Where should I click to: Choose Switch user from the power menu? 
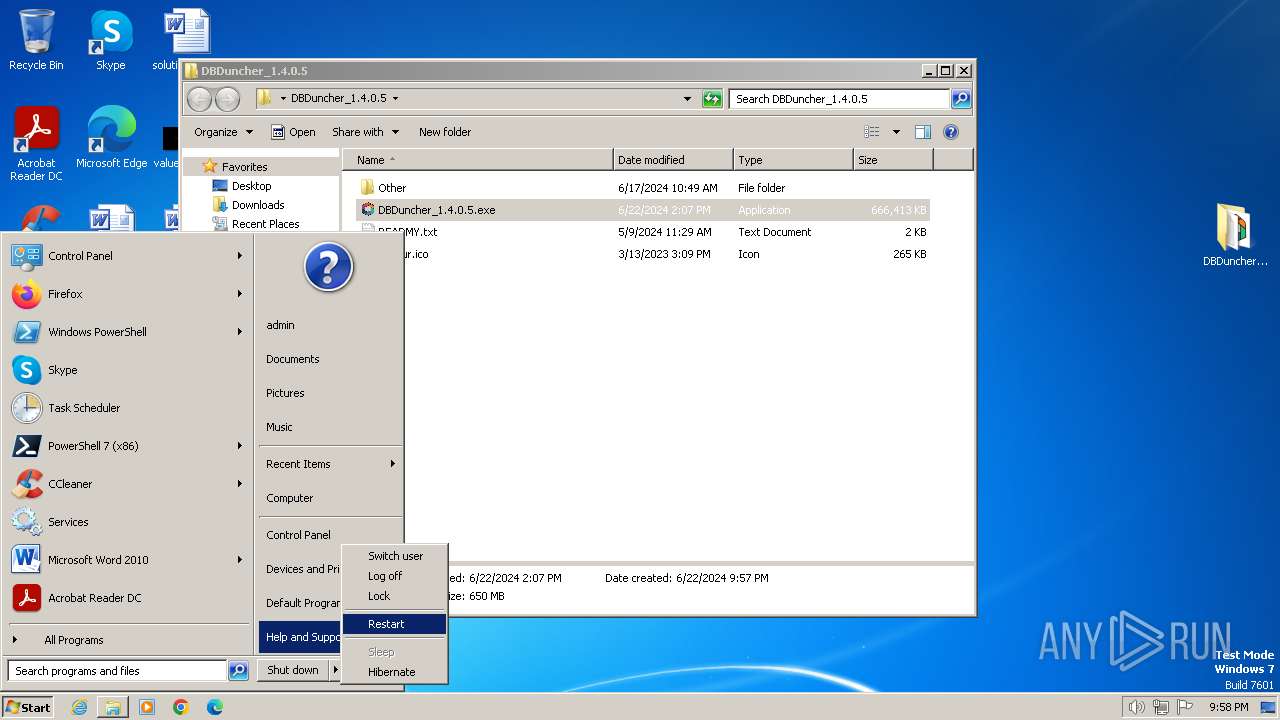(395, 556)
